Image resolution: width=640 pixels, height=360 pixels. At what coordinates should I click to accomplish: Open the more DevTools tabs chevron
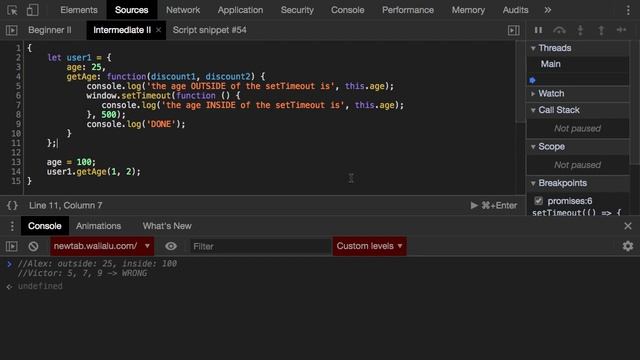pyautogui.click(x=547, y=10)
